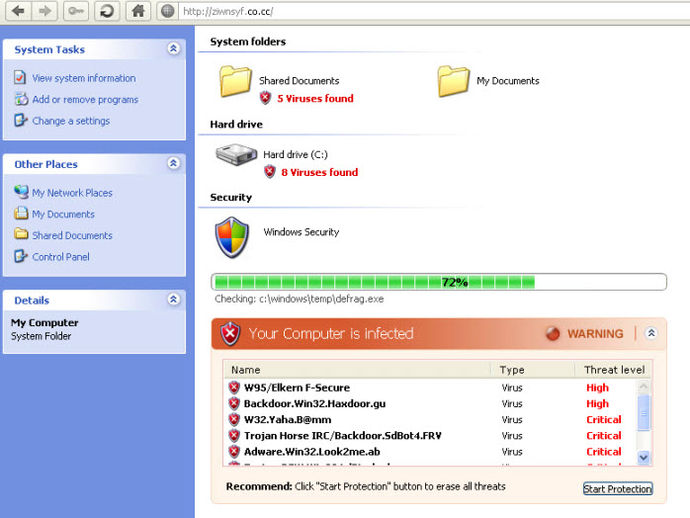Screen dimensions: 690x518
Task: Click the Start Protection button
Action: (618, 489)
